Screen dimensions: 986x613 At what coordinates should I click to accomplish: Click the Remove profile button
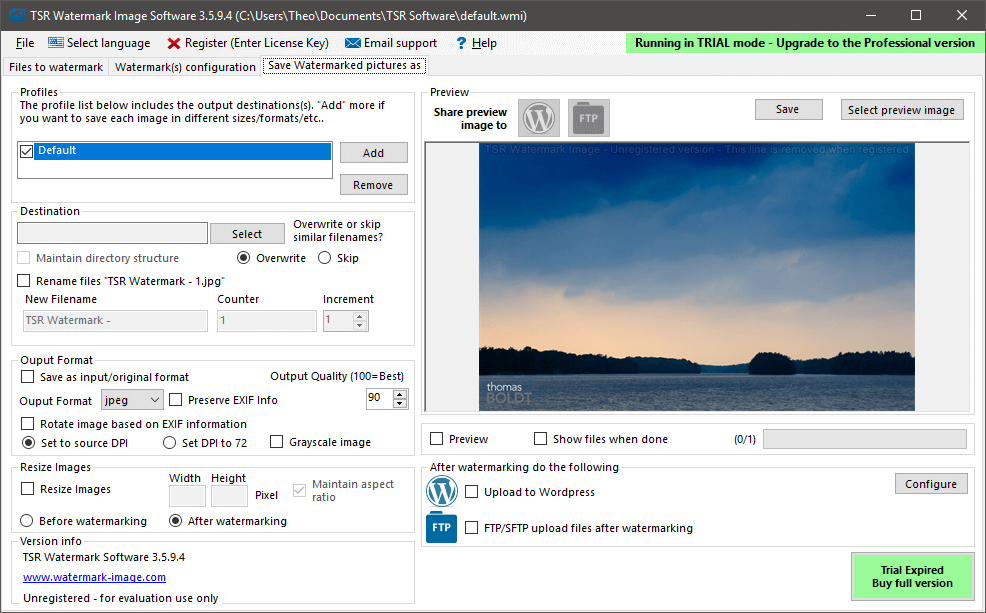pyautogui.click(x=374, y=185)
